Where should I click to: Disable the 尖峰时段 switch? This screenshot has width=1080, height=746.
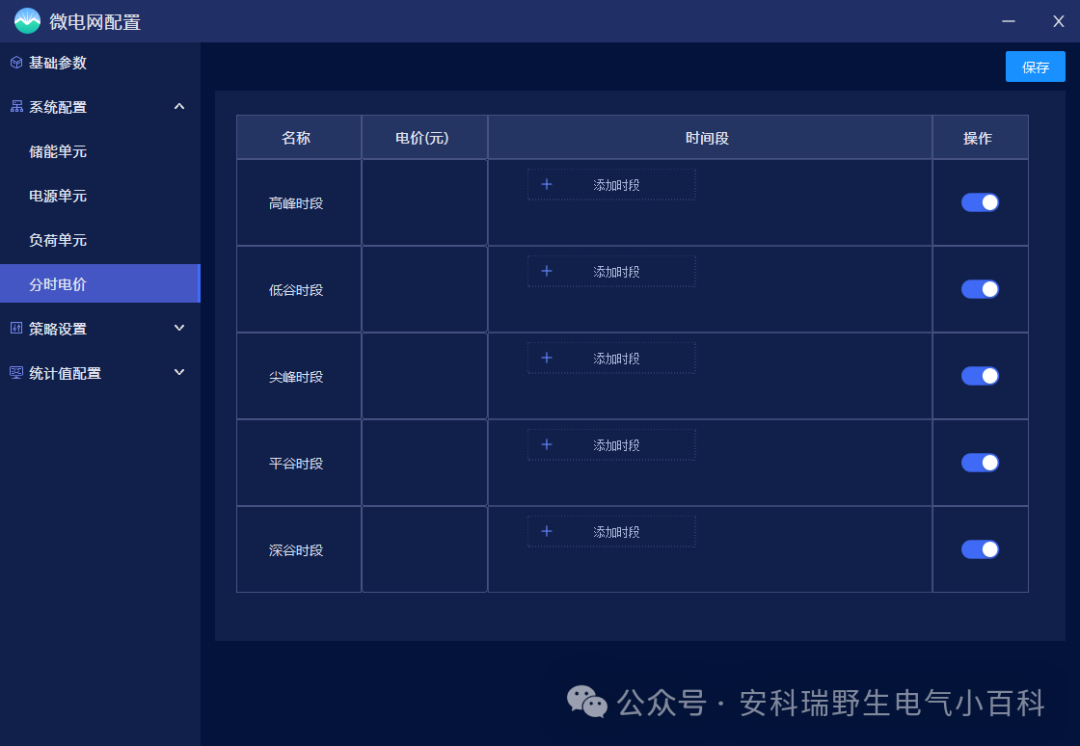[x=980, y=376]
